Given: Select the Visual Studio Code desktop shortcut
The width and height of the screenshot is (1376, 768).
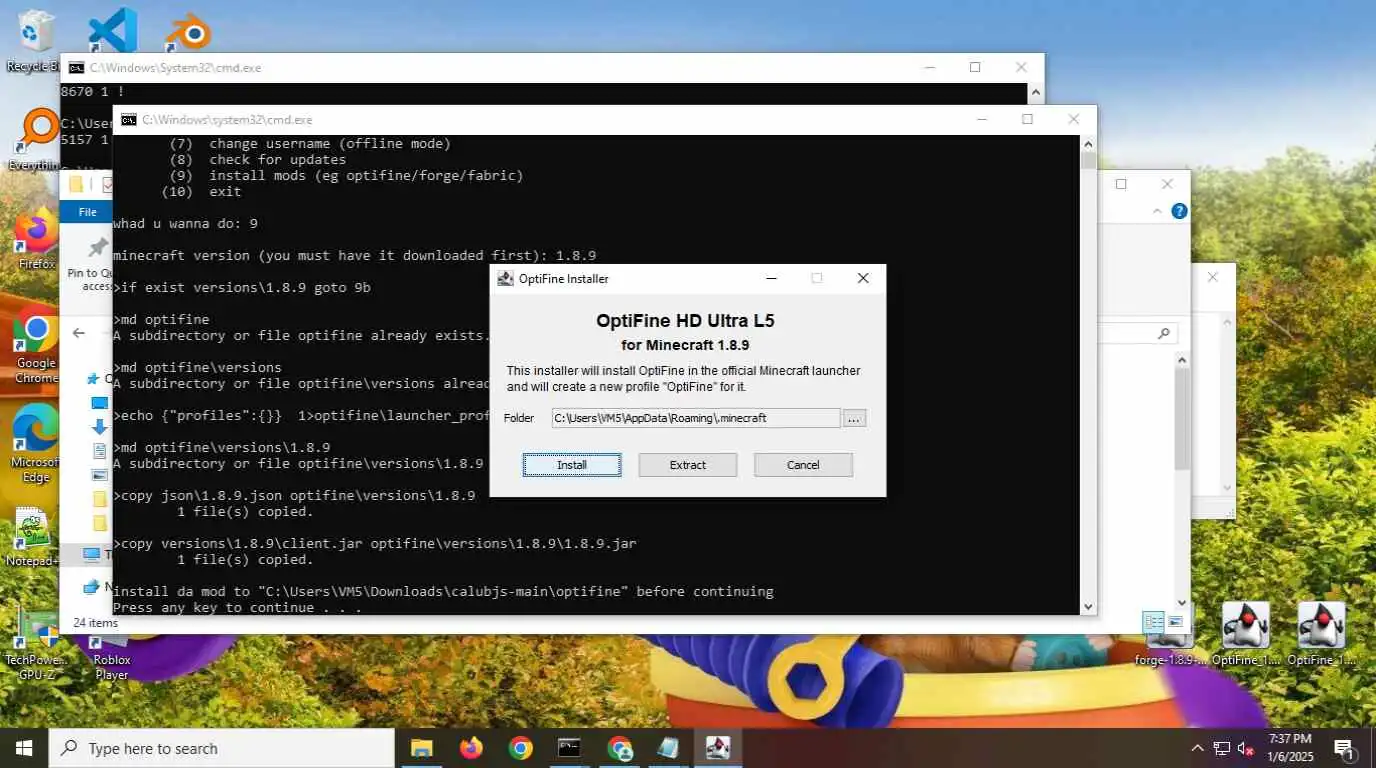Looking at the screenshot, I should (112, 30).
